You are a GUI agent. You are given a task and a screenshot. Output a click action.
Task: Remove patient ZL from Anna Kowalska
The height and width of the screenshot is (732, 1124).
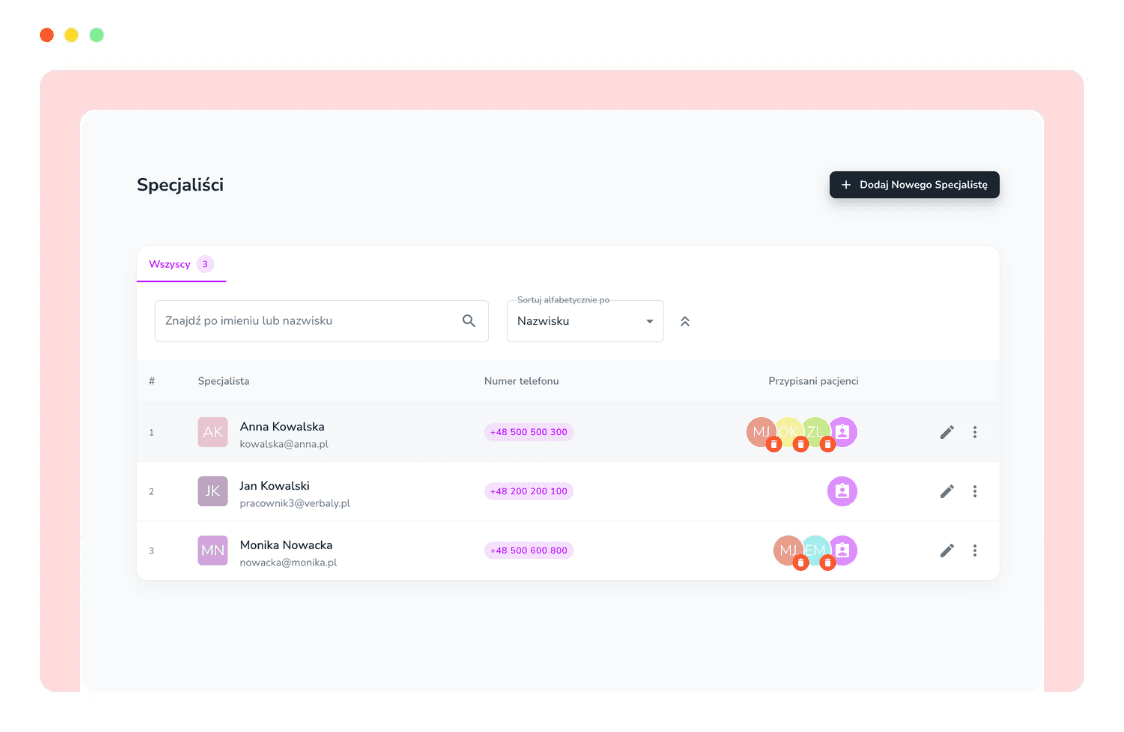click(827, 445)
